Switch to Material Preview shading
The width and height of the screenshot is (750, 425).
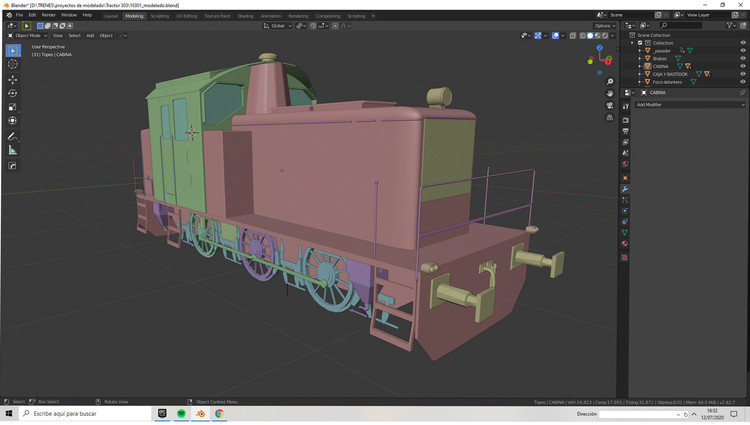point(598,35)
